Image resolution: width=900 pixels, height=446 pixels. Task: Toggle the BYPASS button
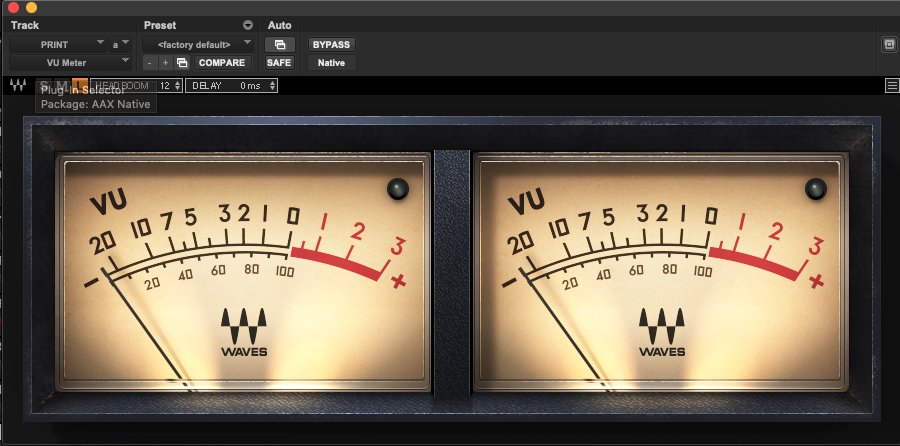click(332, 45)
